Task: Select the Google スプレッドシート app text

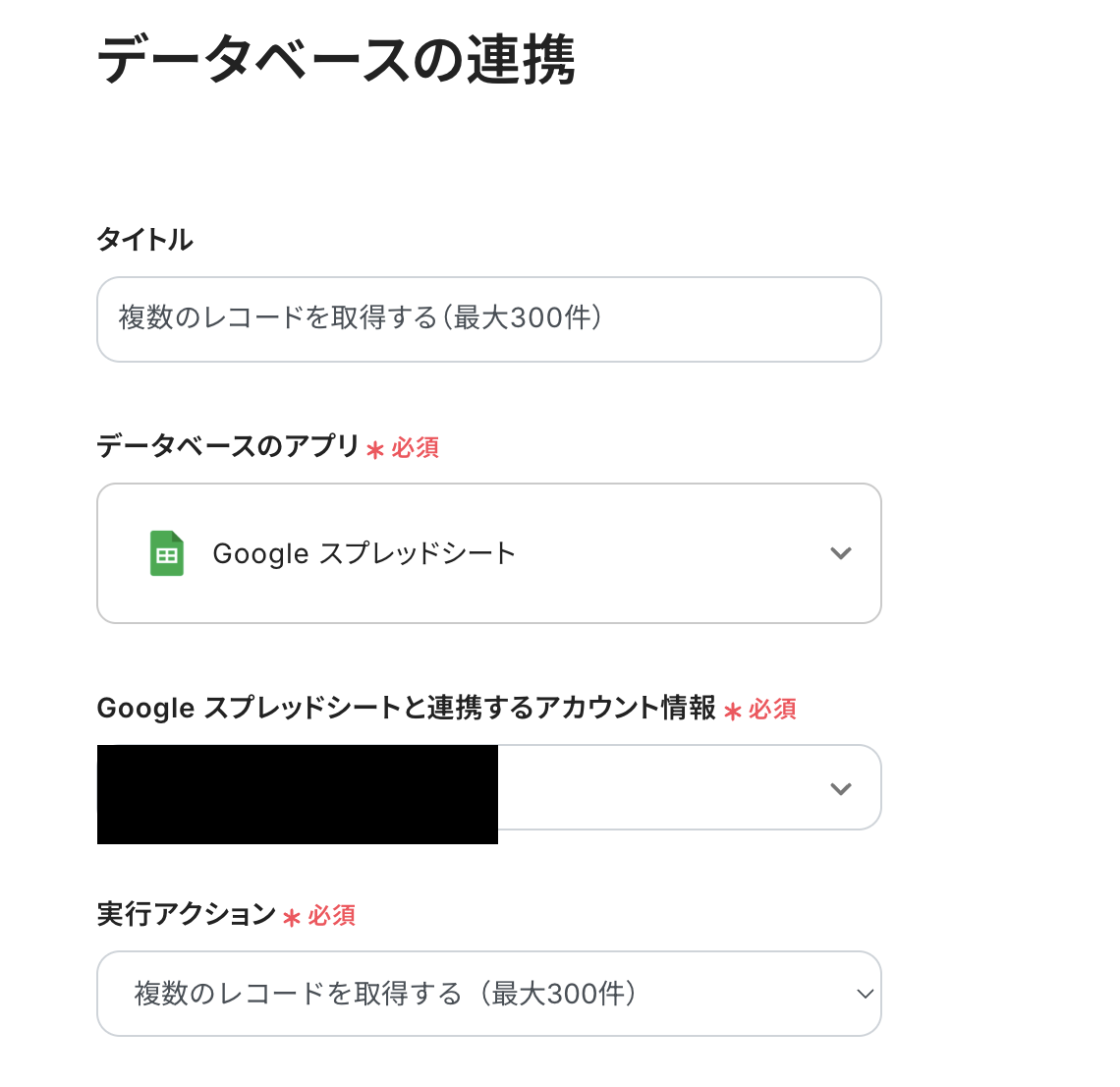Action: click(x=364, y=553)
